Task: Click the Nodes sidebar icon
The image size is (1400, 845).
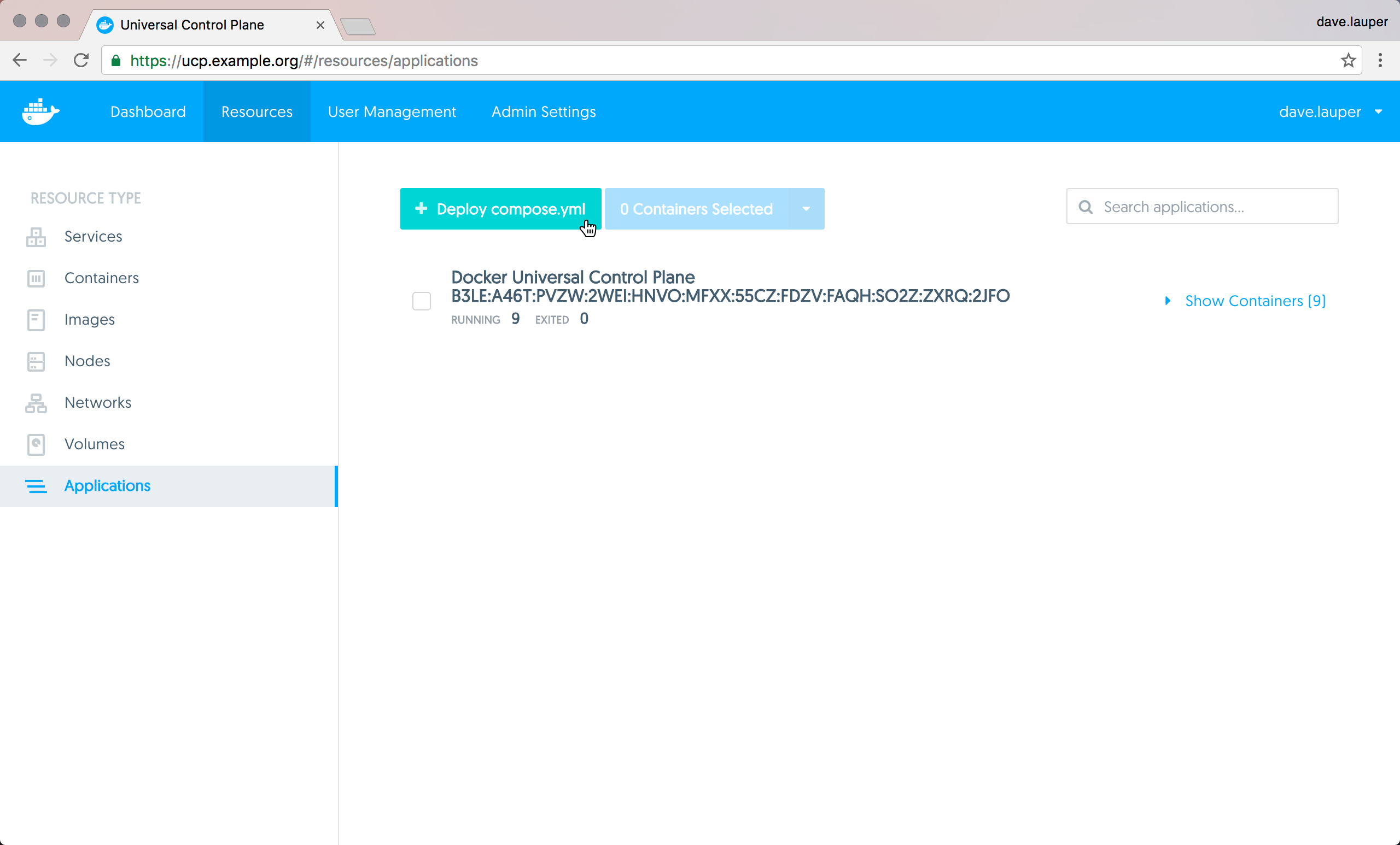Action: pos(36,361)
